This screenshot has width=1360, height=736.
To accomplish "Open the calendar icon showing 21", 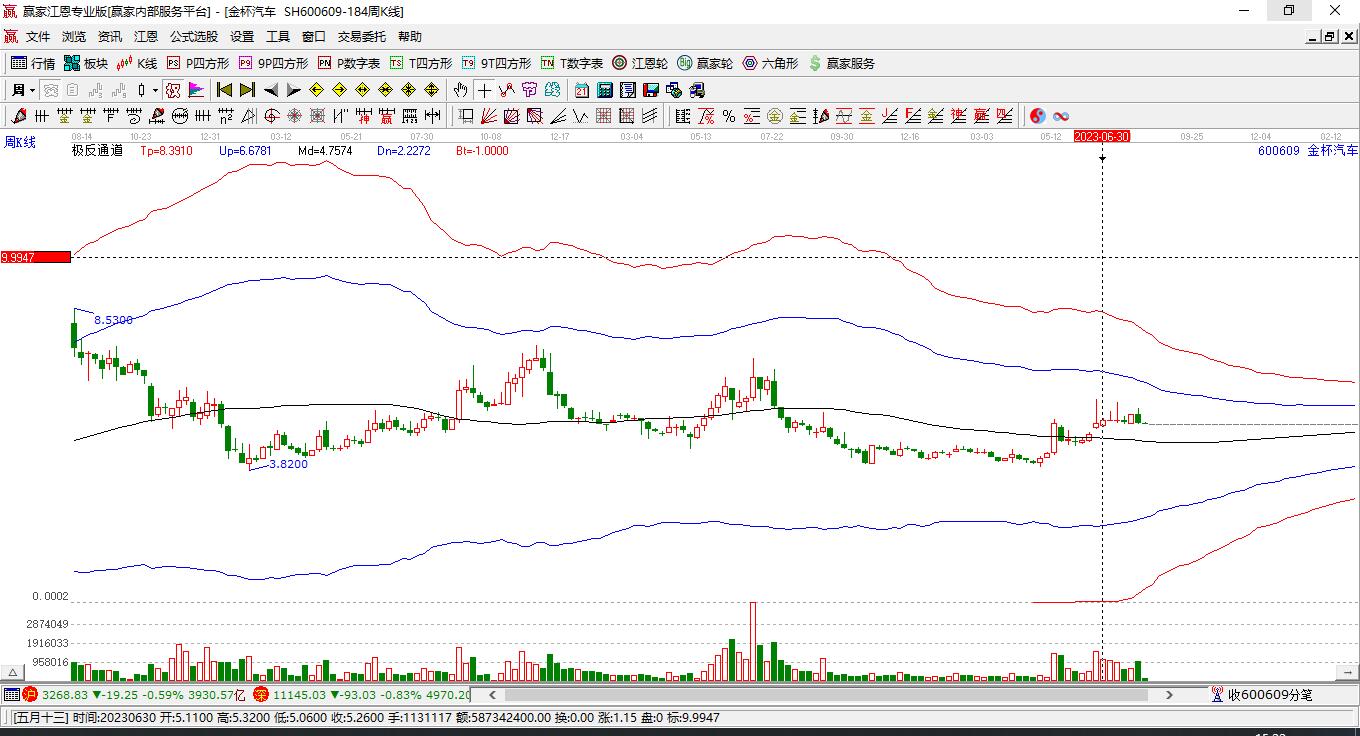I will click(581, 90).
